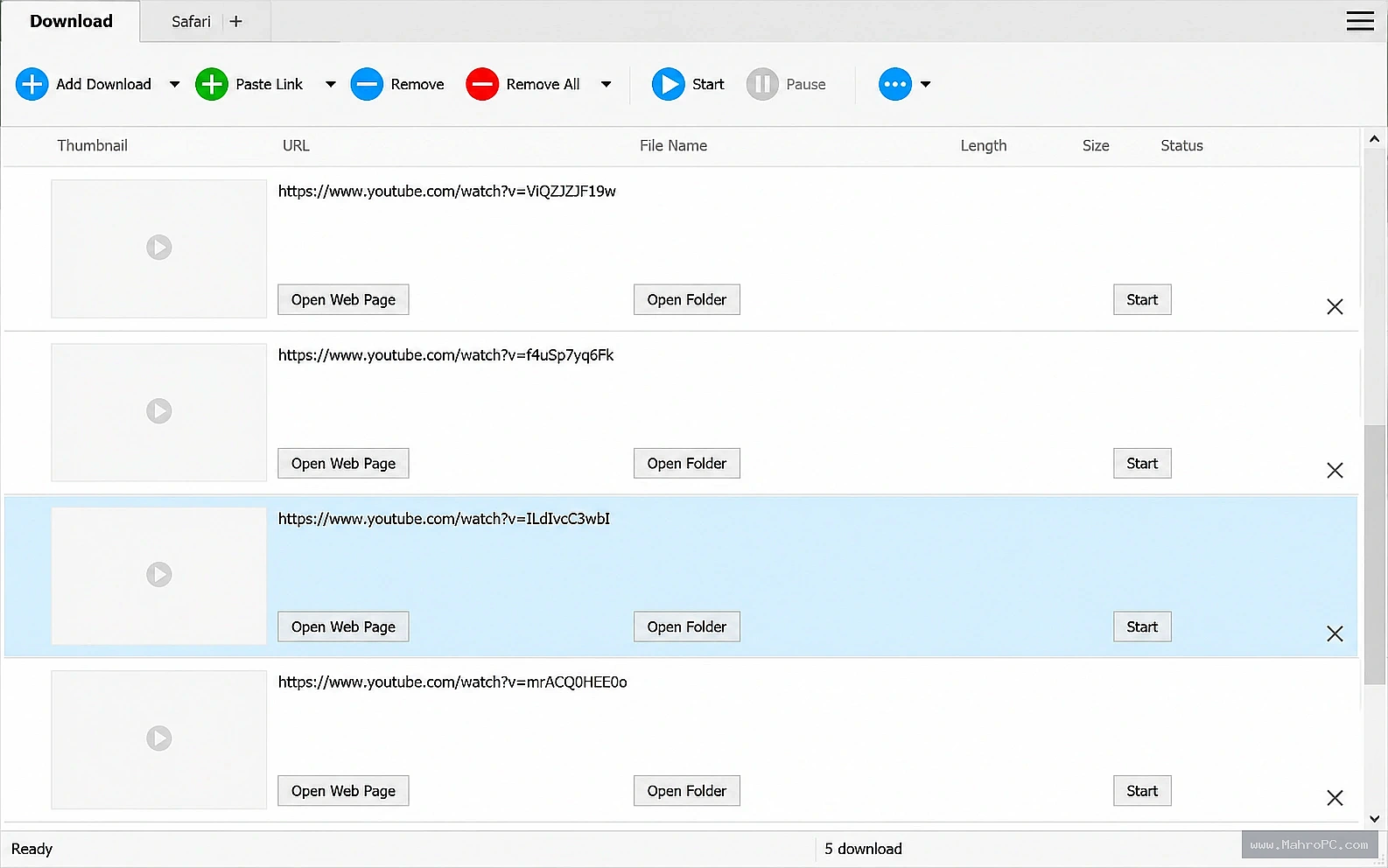
Task: Click the scrollbar up arrow
Action: click(1374, 139)
